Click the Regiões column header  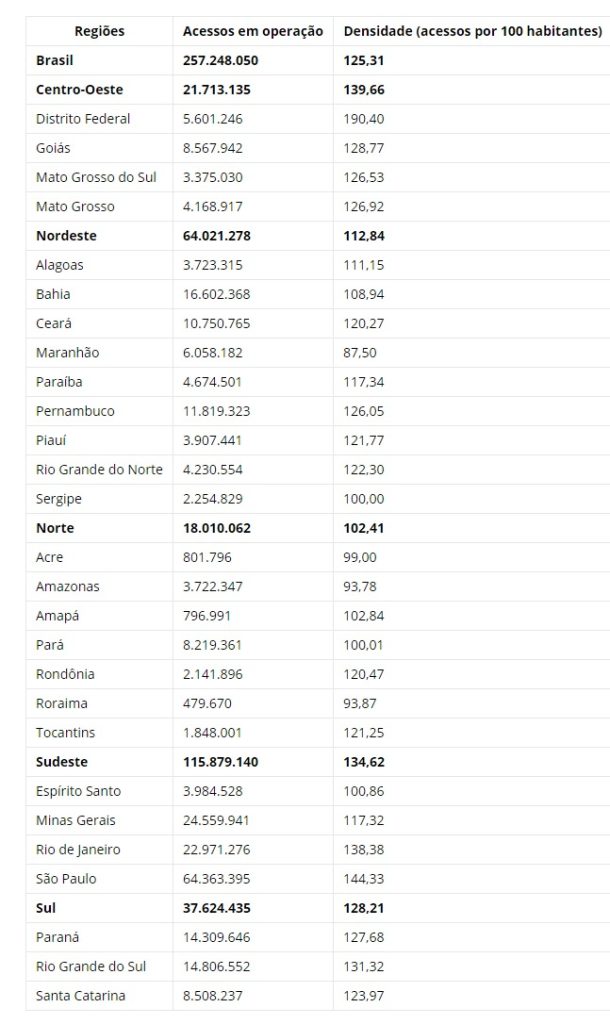coord(100,31)
